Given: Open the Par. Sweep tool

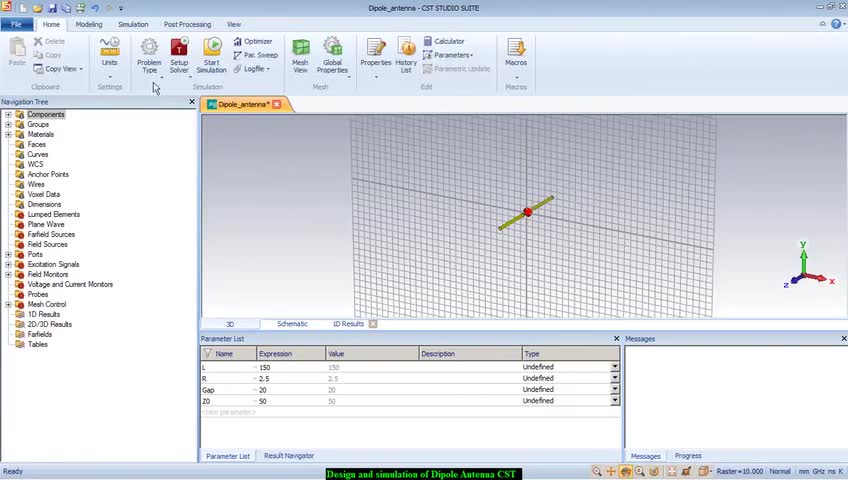Looking at the screenshot, I should click(x=256, y=55).
